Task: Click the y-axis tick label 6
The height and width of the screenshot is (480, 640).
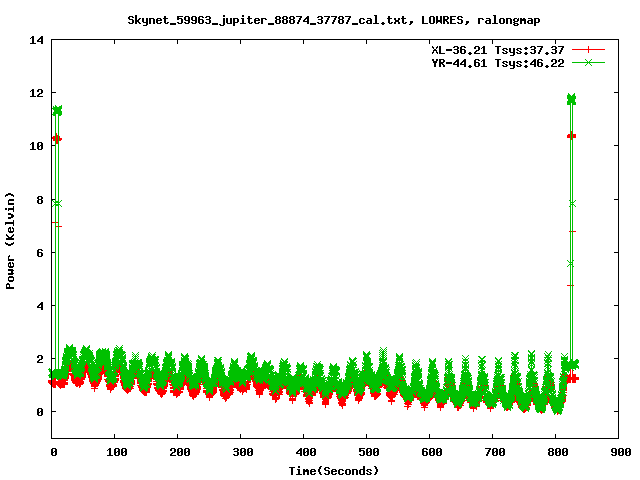Action: 40,253
